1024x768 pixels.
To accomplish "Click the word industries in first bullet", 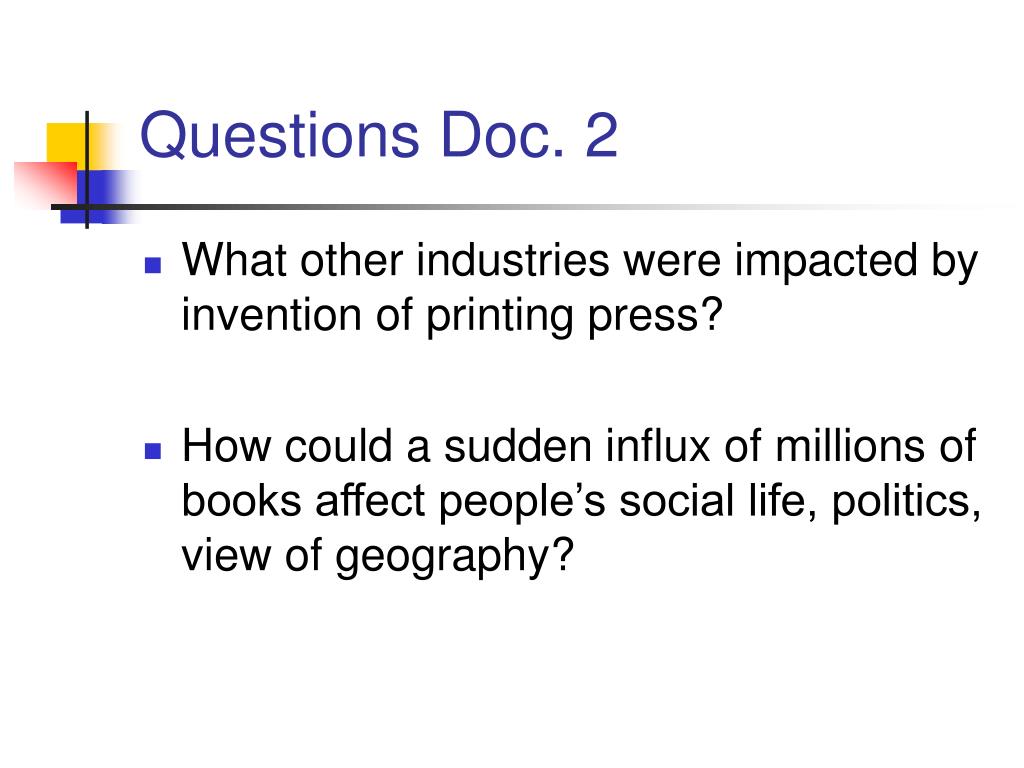I will point(513,260).
